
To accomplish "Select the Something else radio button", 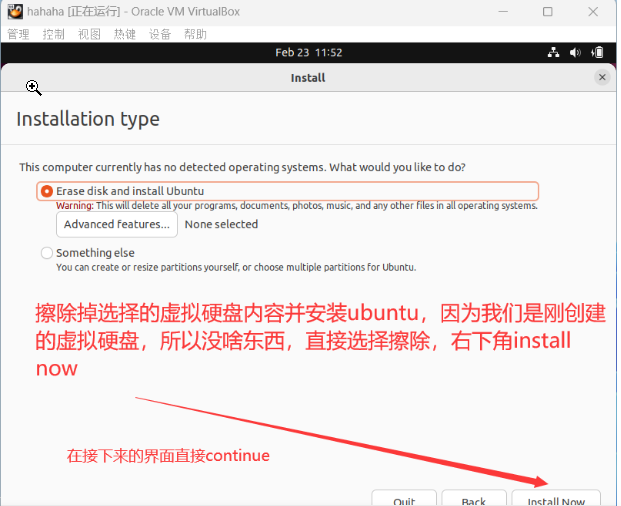I will (x=47, y=253).
